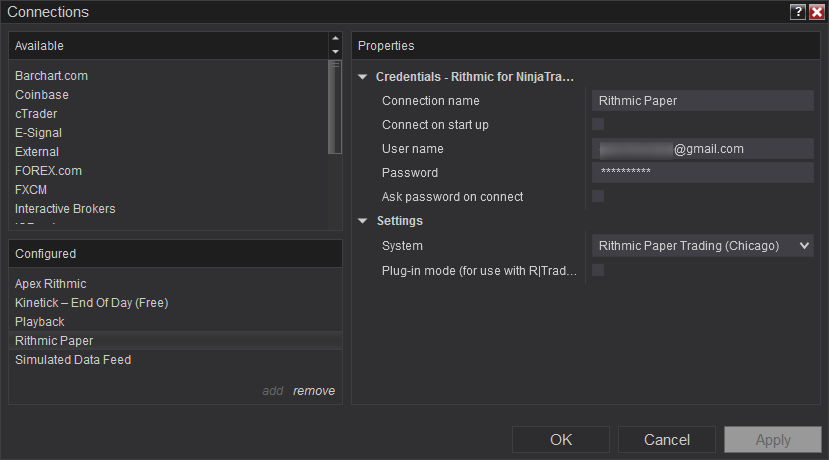Click the Password field
The image size is (829, 460).
point(703,172)
